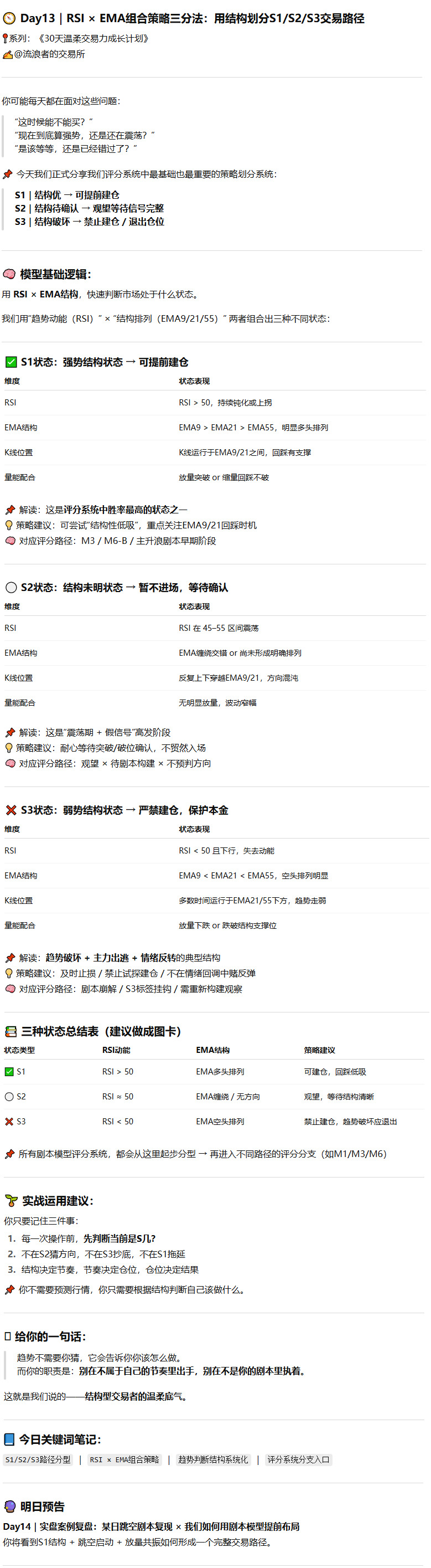Click the cell RSI > 50，持续钝化或上拐
Image resolution: width=431 pixels, height=1568 pixels.
(x=225, y=402)
